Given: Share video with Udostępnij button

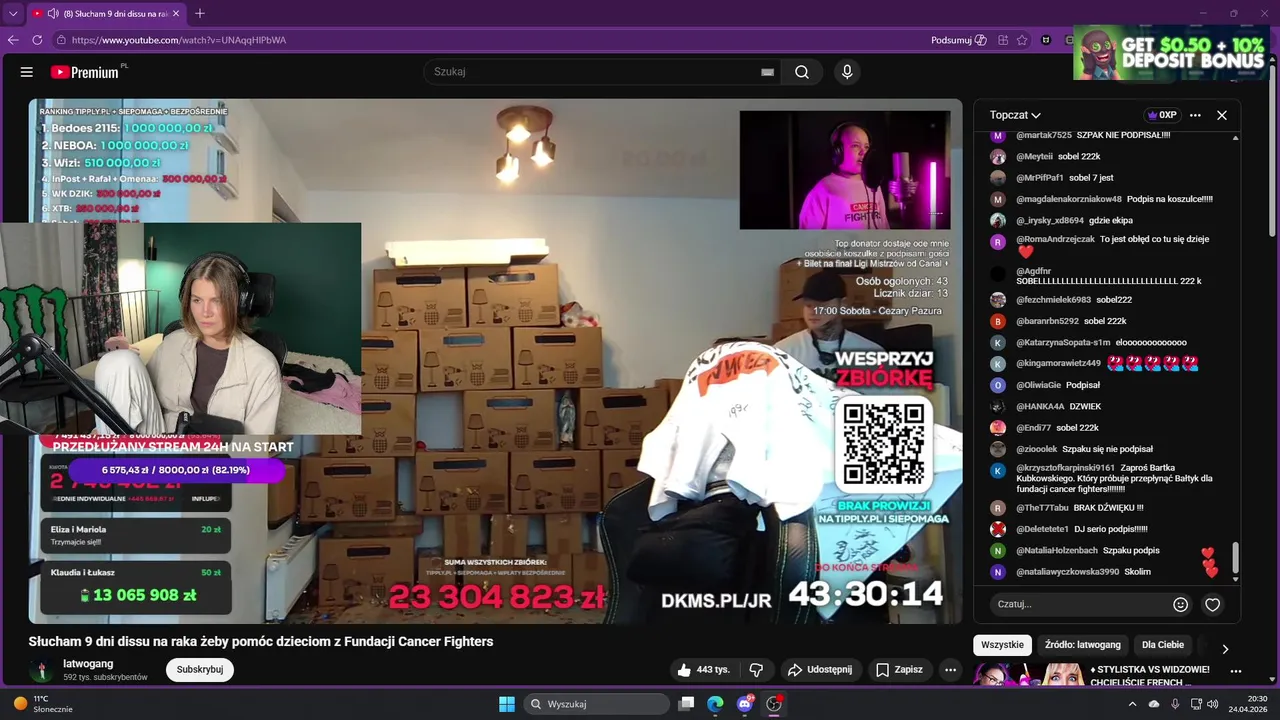Looking at the screenshot, I should tap(820, 670).
